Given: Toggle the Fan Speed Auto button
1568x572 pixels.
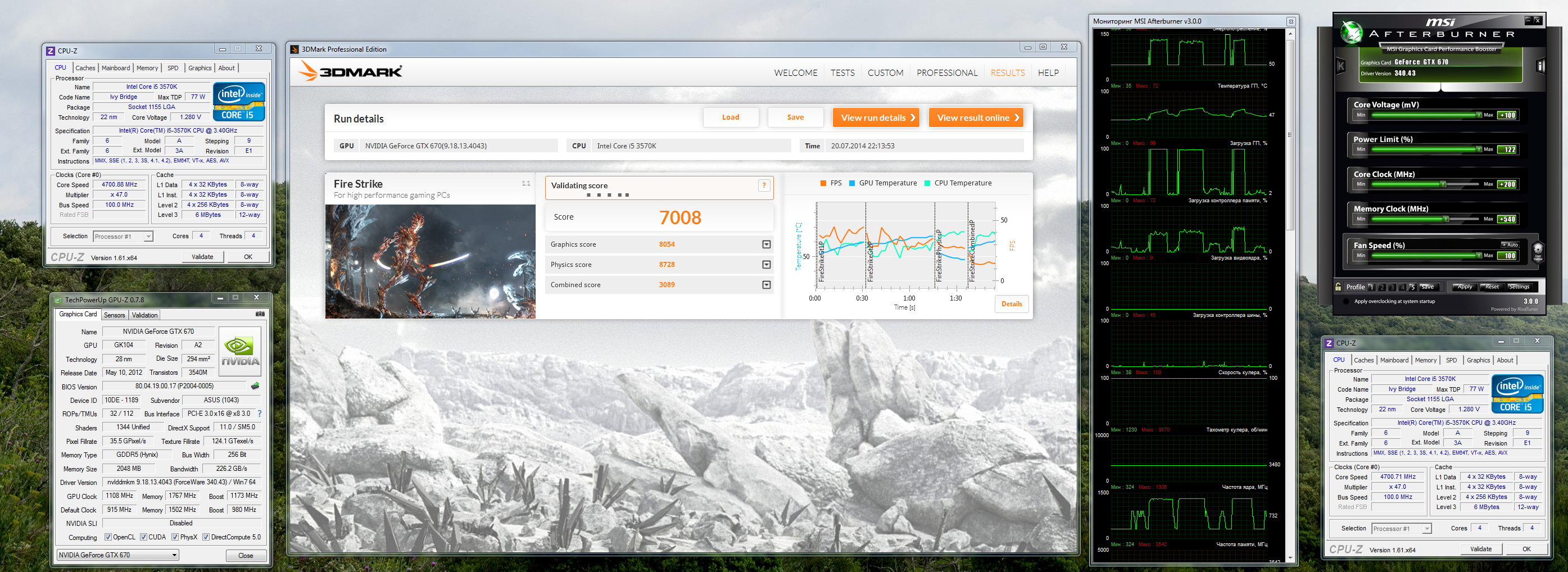Looking at the screenshot, I should tap(1510, 244).
